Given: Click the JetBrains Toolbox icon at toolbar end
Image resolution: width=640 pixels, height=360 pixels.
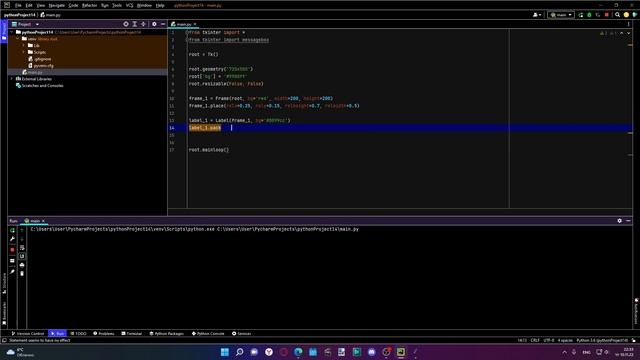Looking at the screenshot, I should click(x=635, y=15).
